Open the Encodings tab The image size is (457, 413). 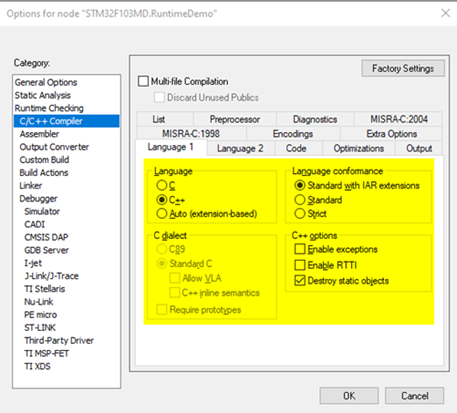293,134
